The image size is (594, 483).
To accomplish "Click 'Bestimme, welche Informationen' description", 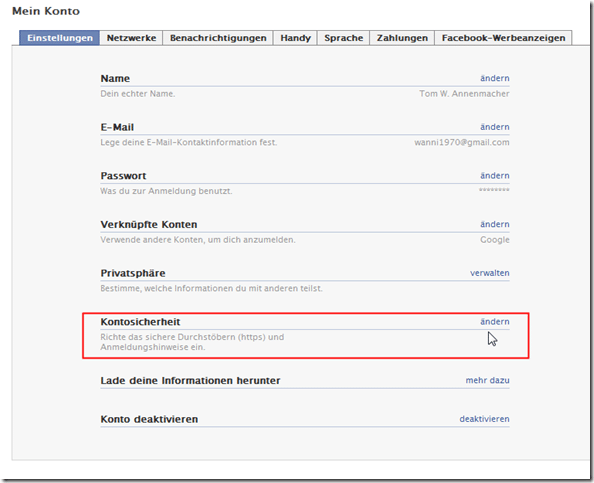I will coord(211,288).
